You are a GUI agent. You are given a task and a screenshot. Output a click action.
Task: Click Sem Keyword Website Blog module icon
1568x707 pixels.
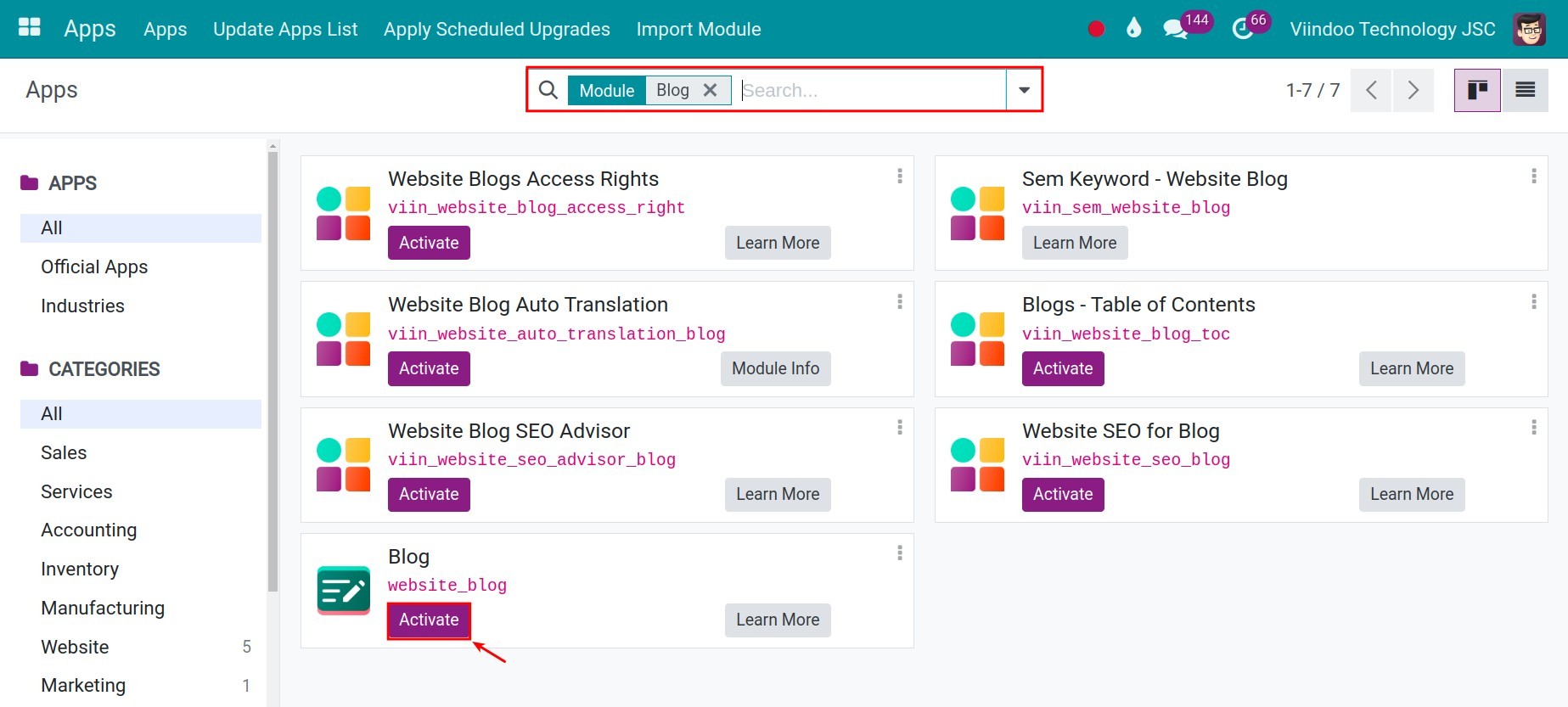pyautogui.click(x=977, y=213)
